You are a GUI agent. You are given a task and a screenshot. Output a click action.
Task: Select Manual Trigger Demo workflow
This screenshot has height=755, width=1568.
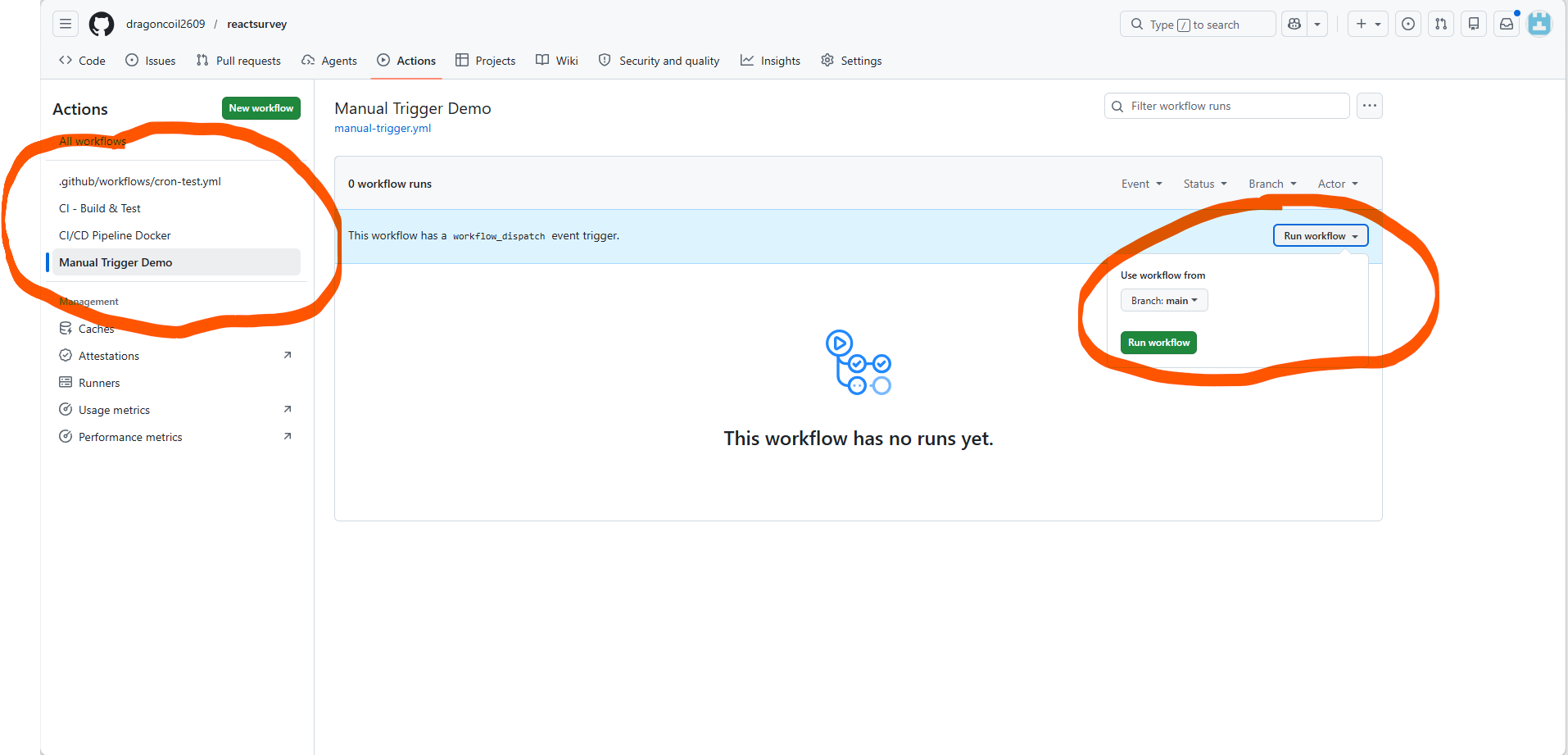[176, 262]
